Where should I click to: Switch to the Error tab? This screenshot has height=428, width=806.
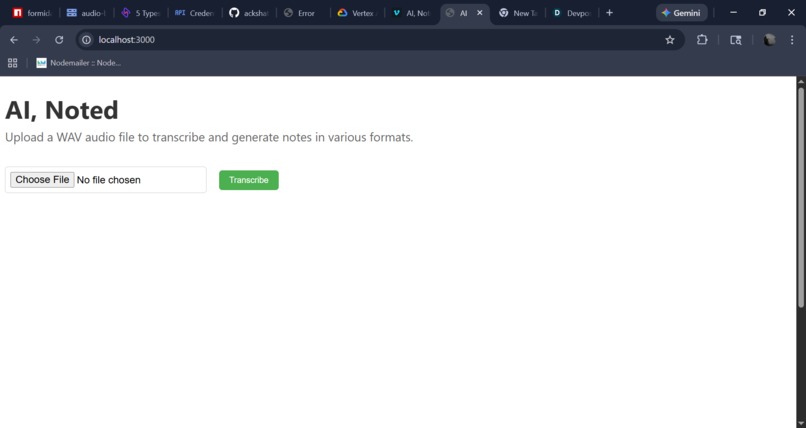coord(303,13)
